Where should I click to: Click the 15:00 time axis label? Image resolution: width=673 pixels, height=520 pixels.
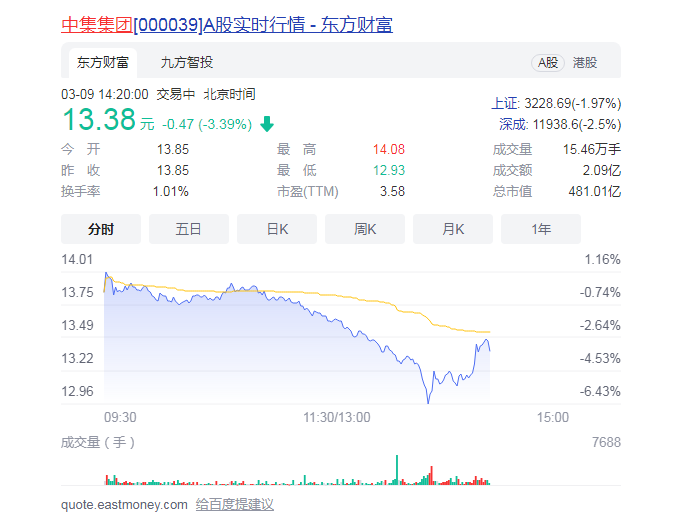click(553, 417)
